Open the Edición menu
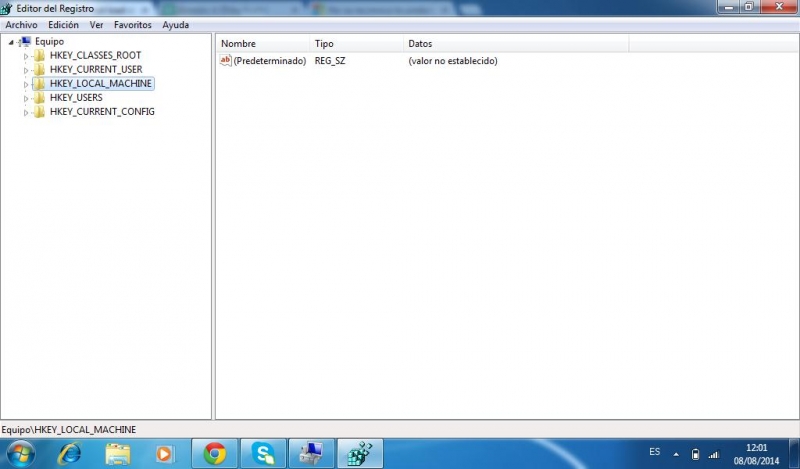 pos(63,24)
